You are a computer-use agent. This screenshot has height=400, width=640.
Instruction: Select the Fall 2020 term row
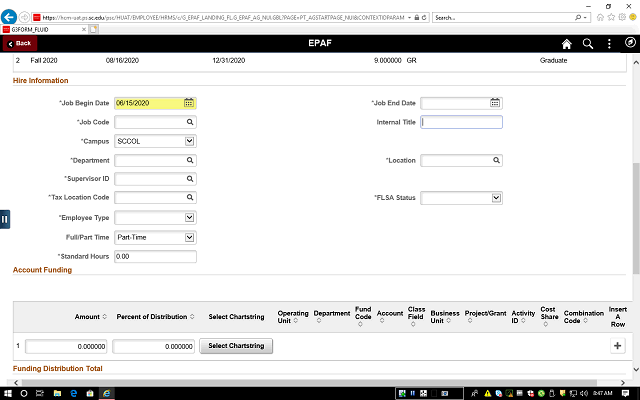[320, 60]
